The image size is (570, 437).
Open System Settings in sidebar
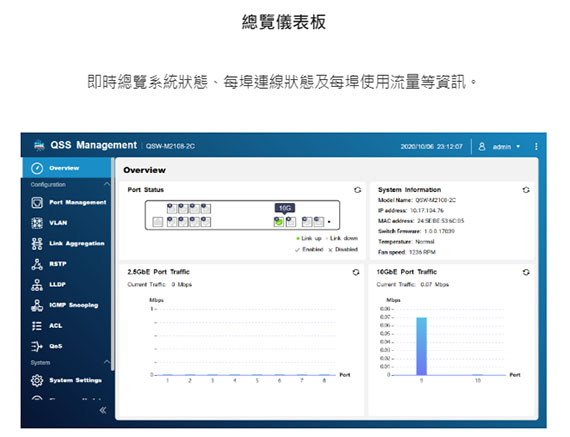(67, 380)
